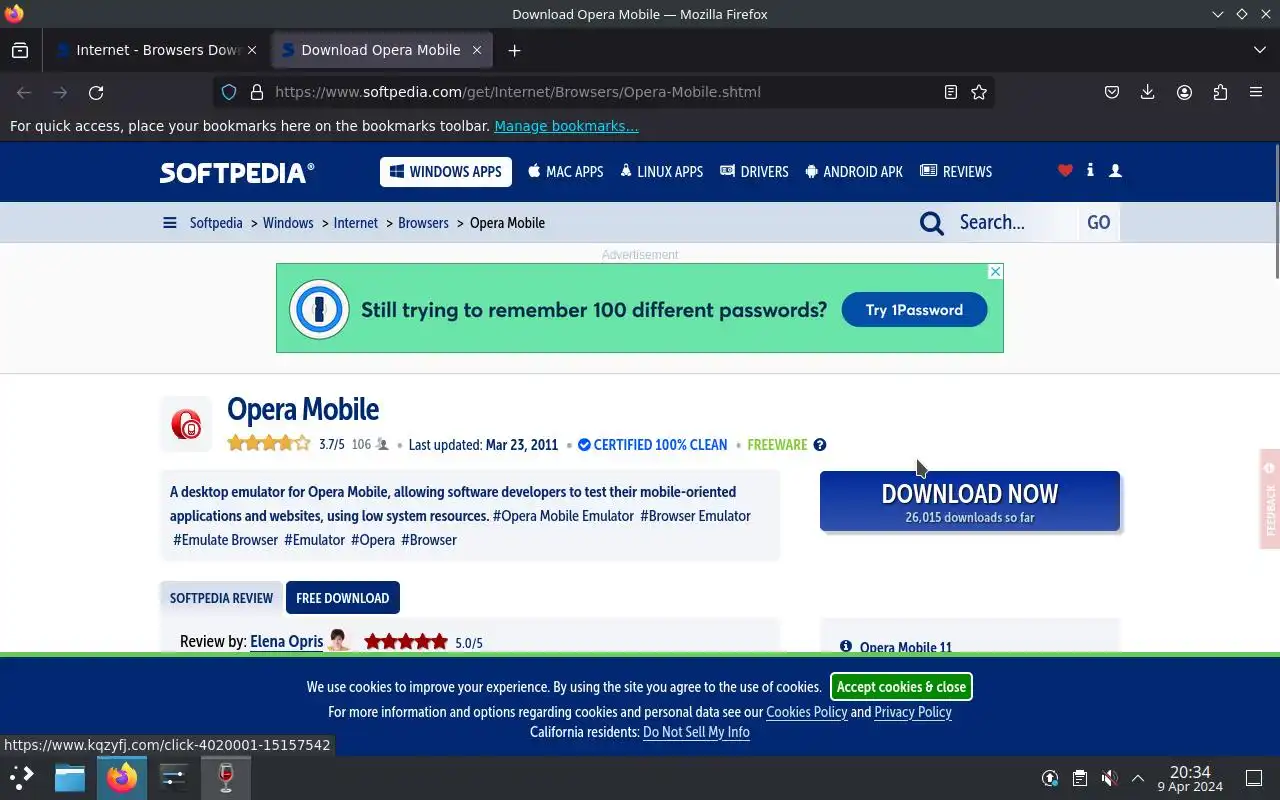Open the Reviews section
1280x800 pixels.
coord(956,172)
